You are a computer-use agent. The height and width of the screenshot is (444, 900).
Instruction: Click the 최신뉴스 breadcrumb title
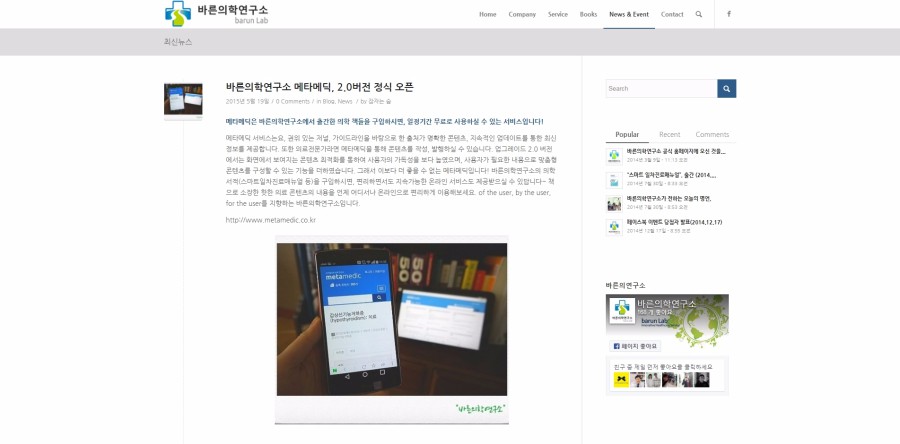[x=178, y=42]
